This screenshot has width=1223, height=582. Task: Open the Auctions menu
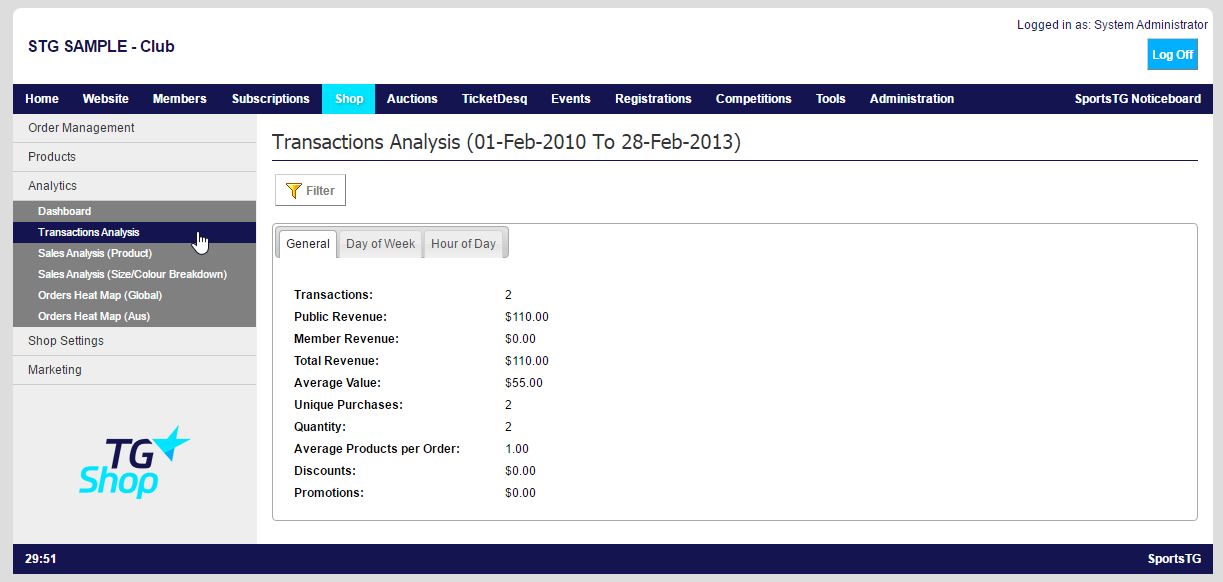(x=412, y=99)
